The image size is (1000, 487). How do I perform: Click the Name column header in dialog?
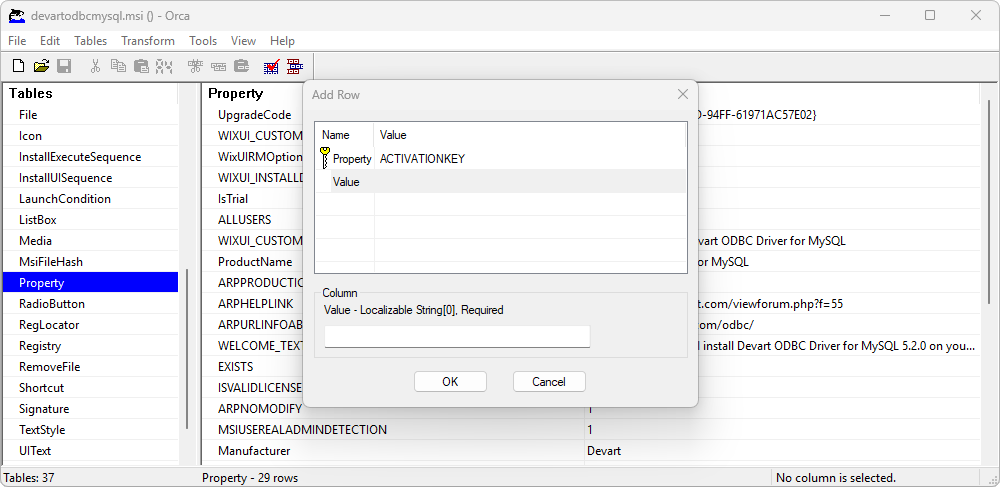click(x=344, y=135)
